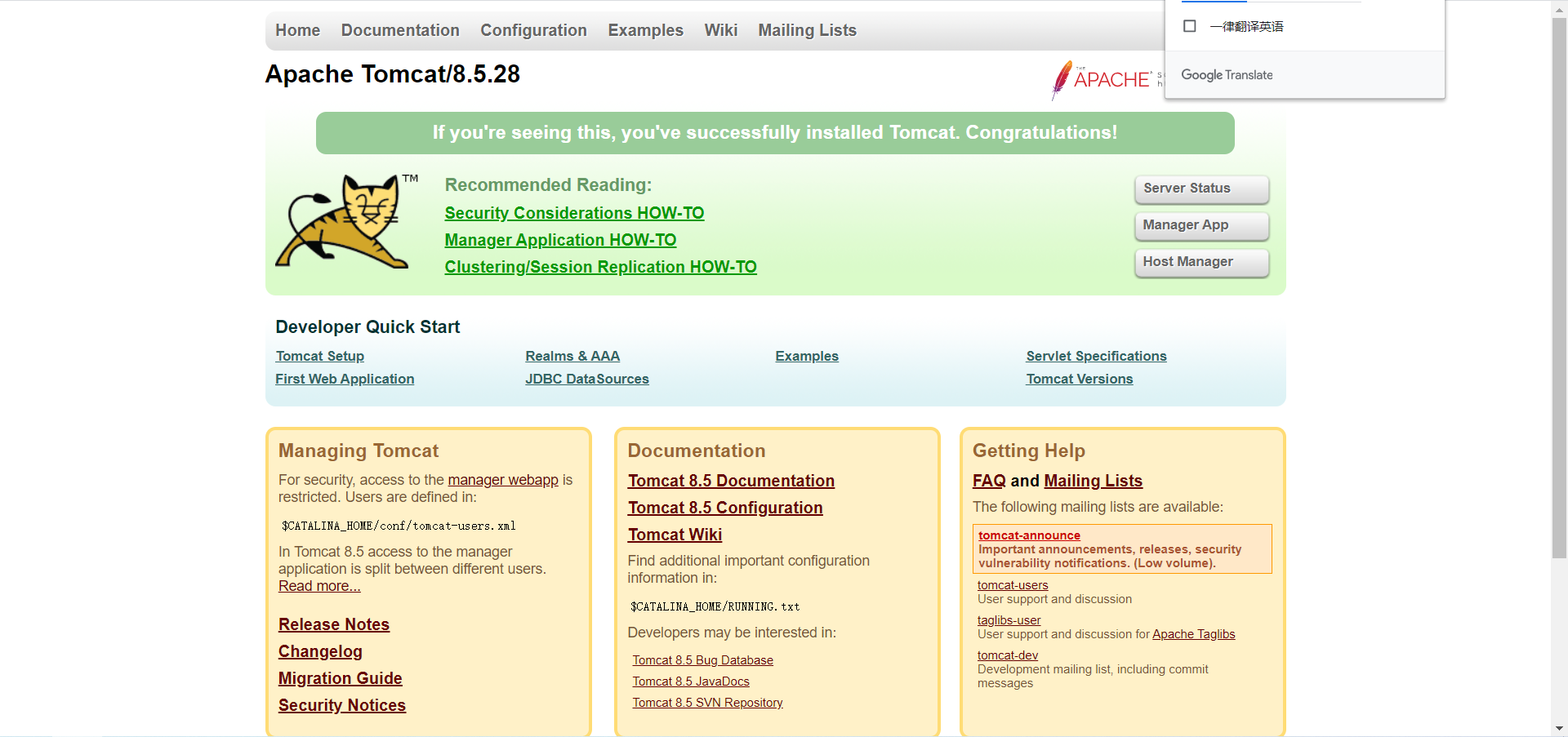Click the Manager App button
This screenshot has height=737, width=1568.
(x=1201, y=225)
